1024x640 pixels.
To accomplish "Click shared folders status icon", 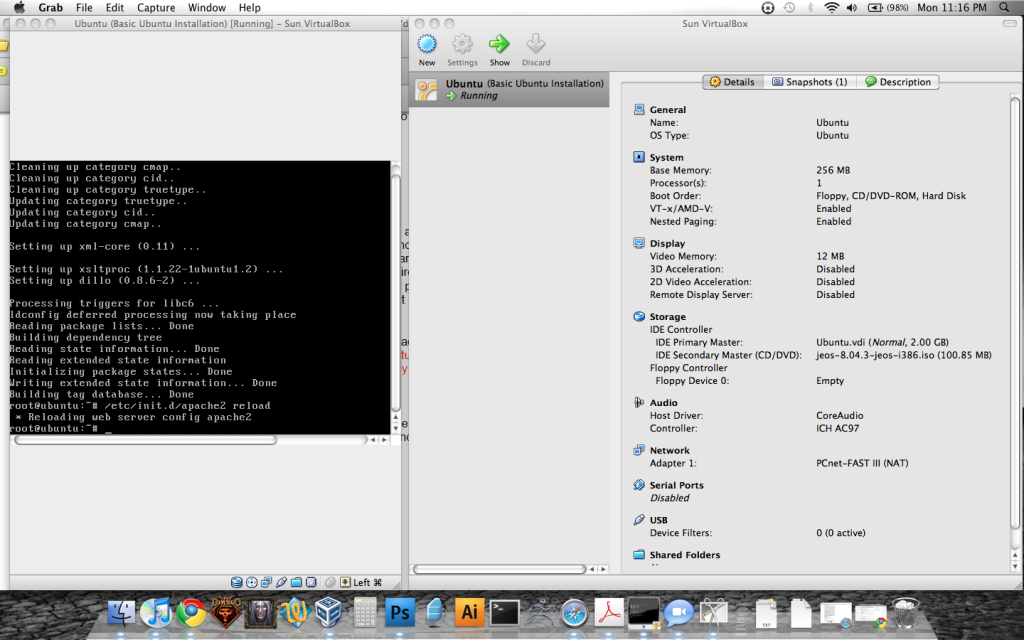I will point(296,582).
